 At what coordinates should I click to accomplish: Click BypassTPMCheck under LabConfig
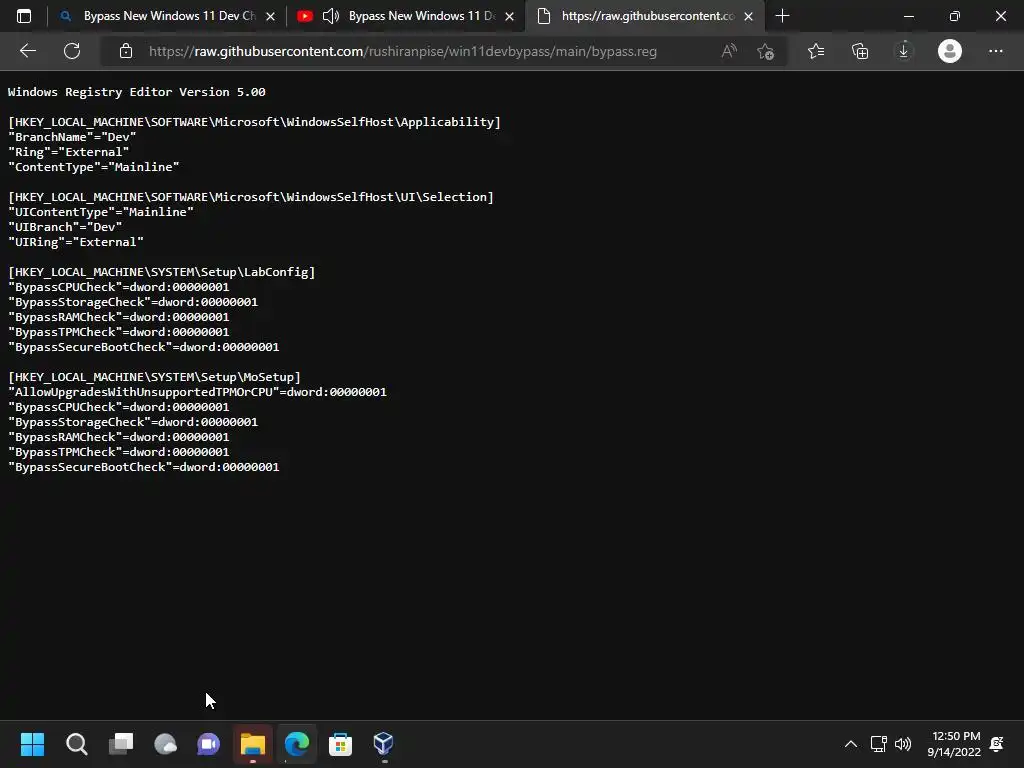118,332
